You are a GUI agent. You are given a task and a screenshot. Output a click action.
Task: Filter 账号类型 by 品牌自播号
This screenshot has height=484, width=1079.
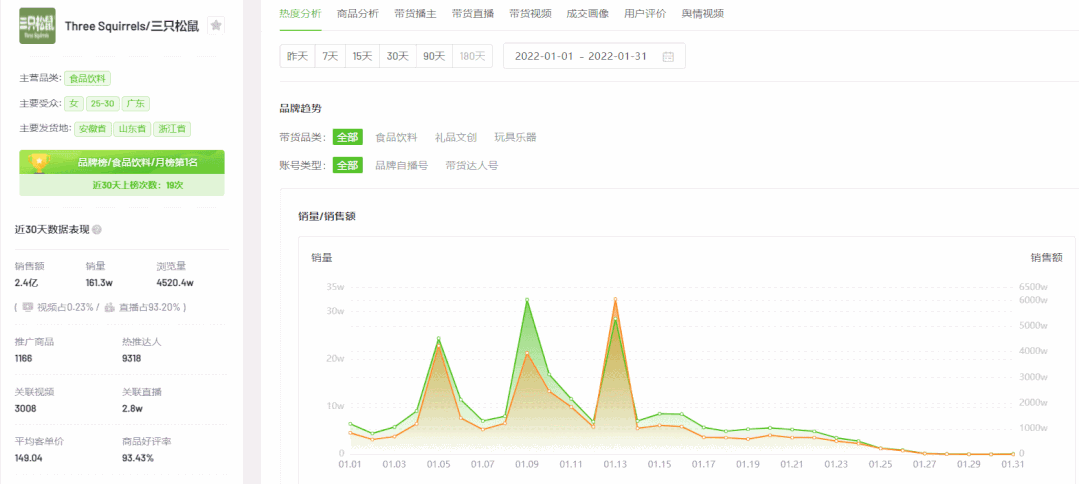402,165
